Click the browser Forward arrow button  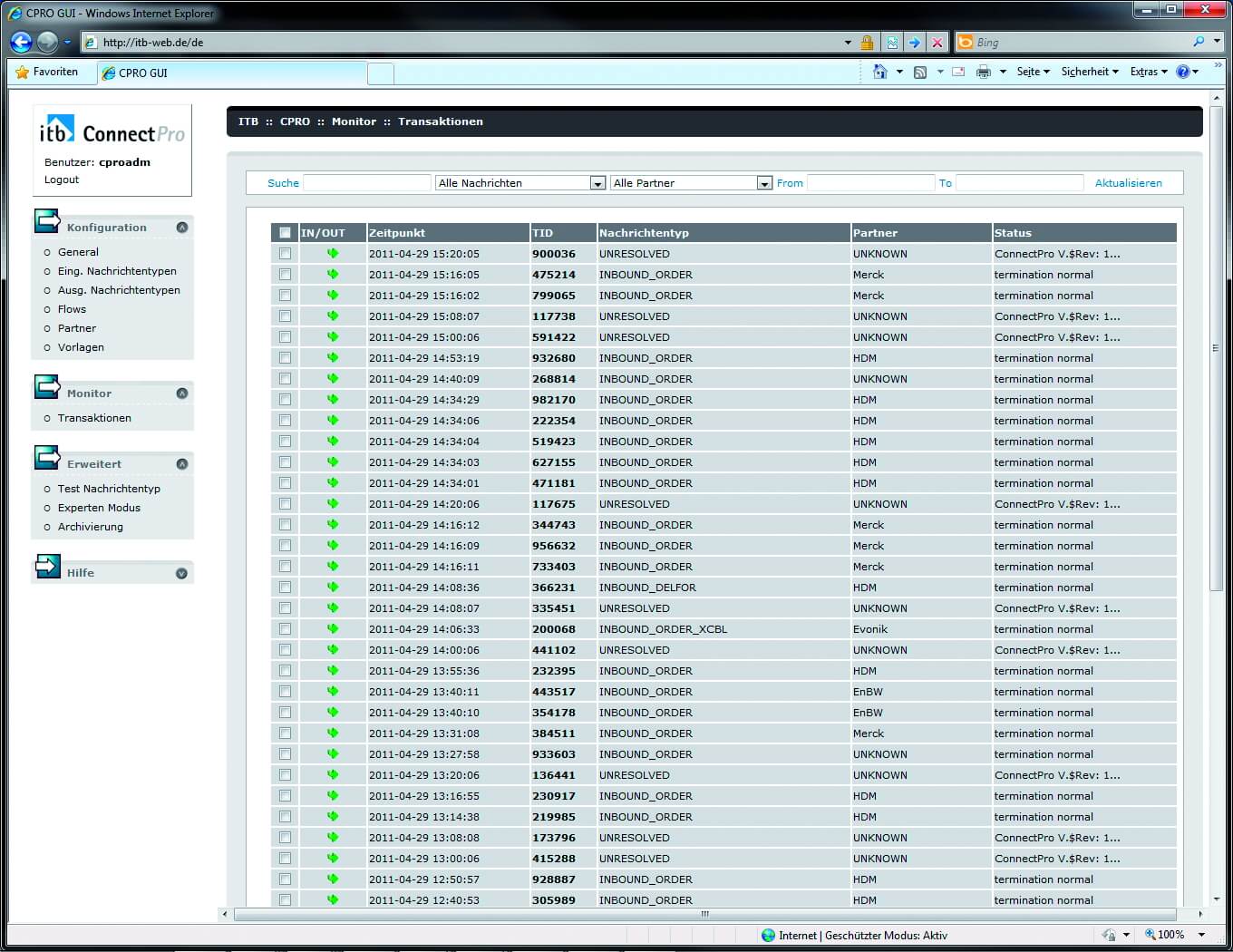click(x=47, y=42)
